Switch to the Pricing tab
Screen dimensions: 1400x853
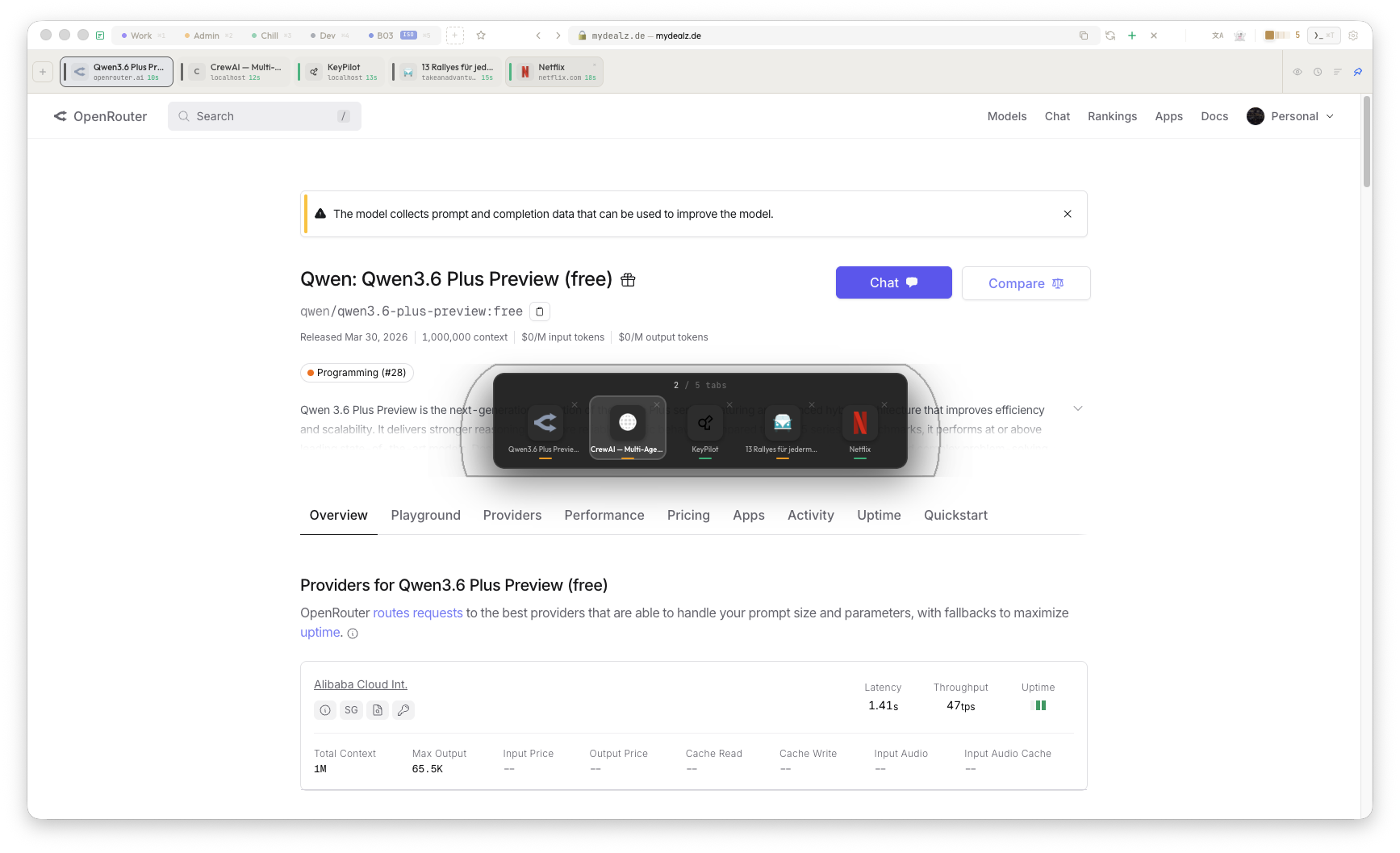(688, 515)
